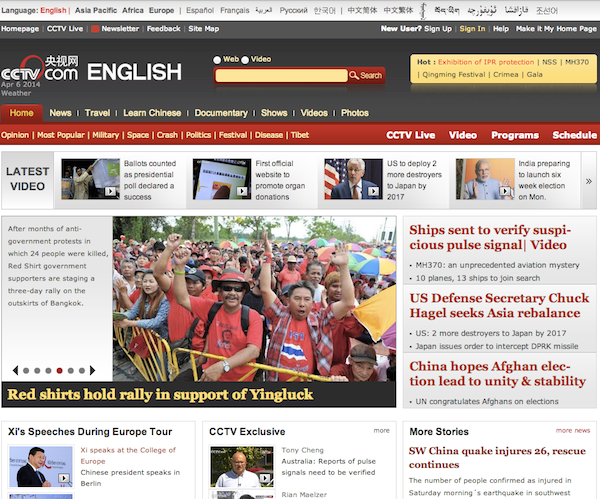
Task: Click the red Newsletter icon
Action: (x=96, y=29)
